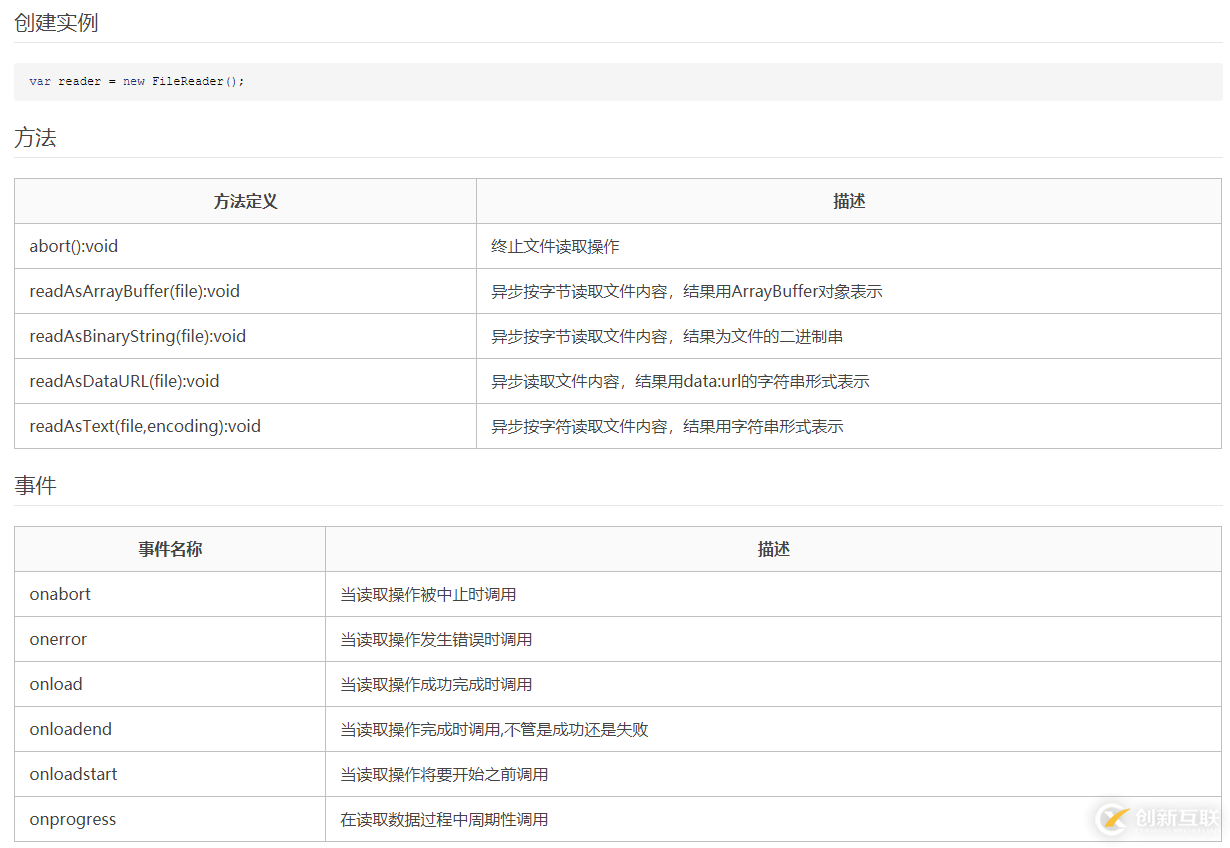Select readAsBinaryString(file):void method definition
Image resolution: width=1230 pixels, height=848 pixels.
pyautogui.click(x=136, y=335)
